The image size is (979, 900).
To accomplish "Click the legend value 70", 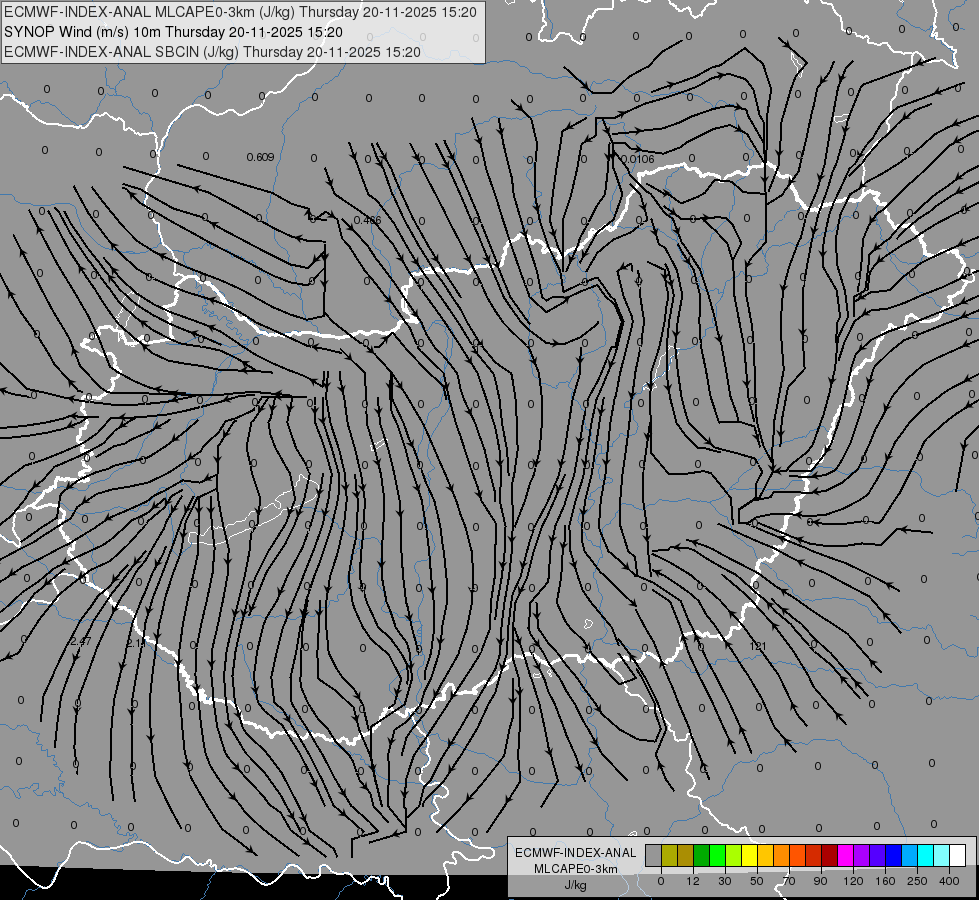I will pyautogui.click(x=789, y=881).
